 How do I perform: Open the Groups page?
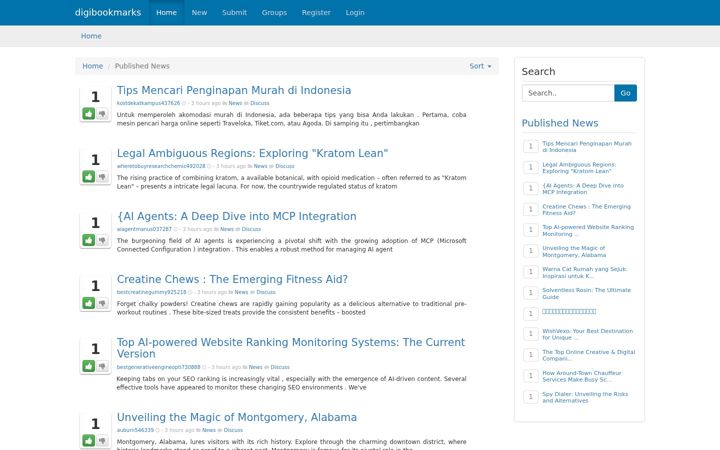[x=274, y=12]
